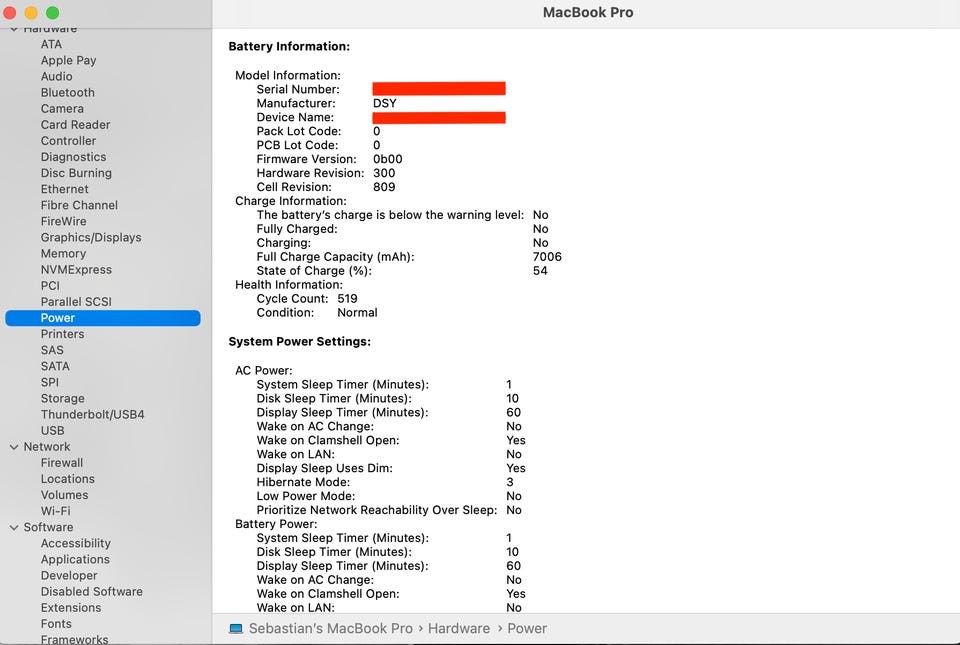This screenshot has width=960, height=645.
Task: Open Firewall under Network
Action: 62,463
